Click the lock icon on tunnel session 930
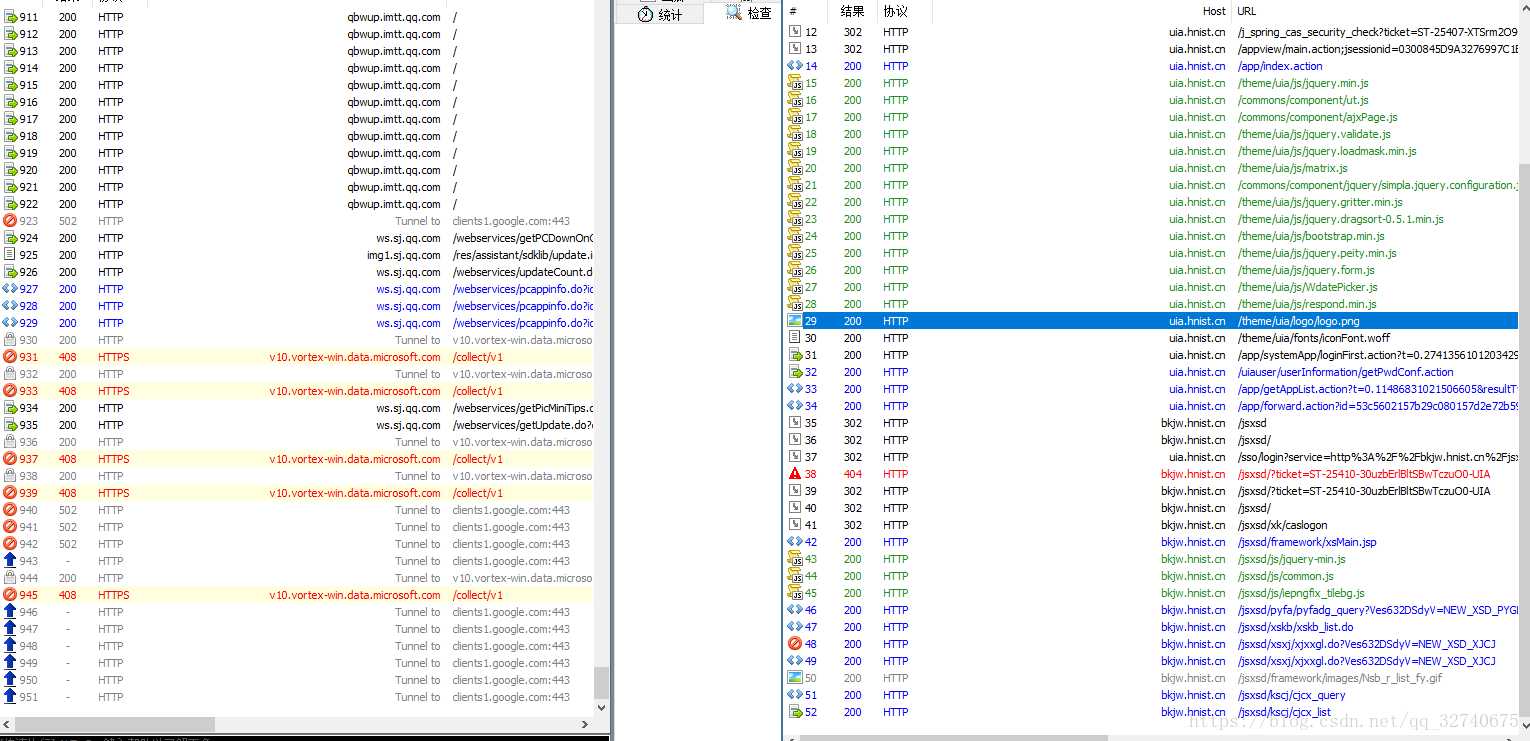1530x741 pixels. click(x=10, y=340)
